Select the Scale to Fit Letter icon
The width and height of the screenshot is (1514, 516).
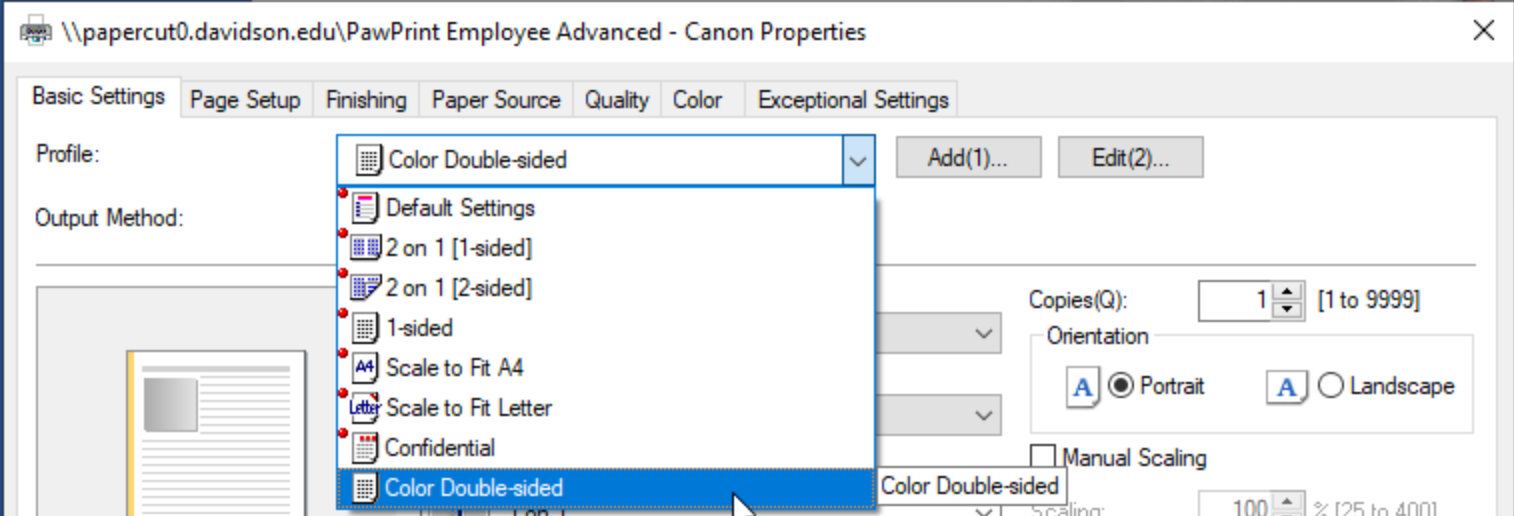366,408
